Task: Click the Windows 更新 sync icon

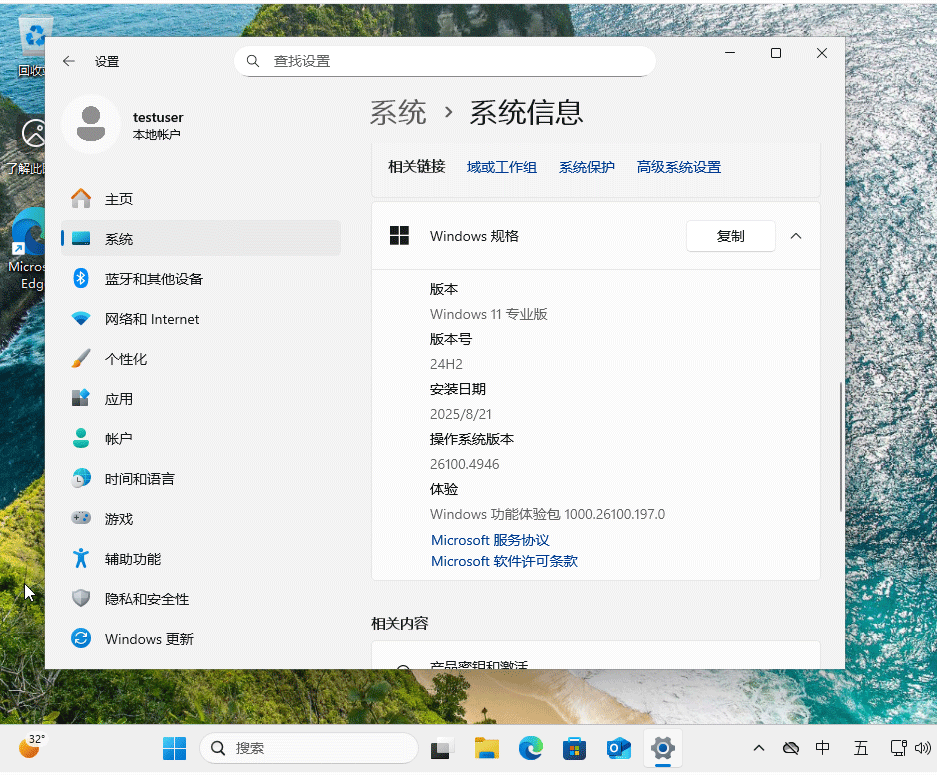Action: point(81,639)
